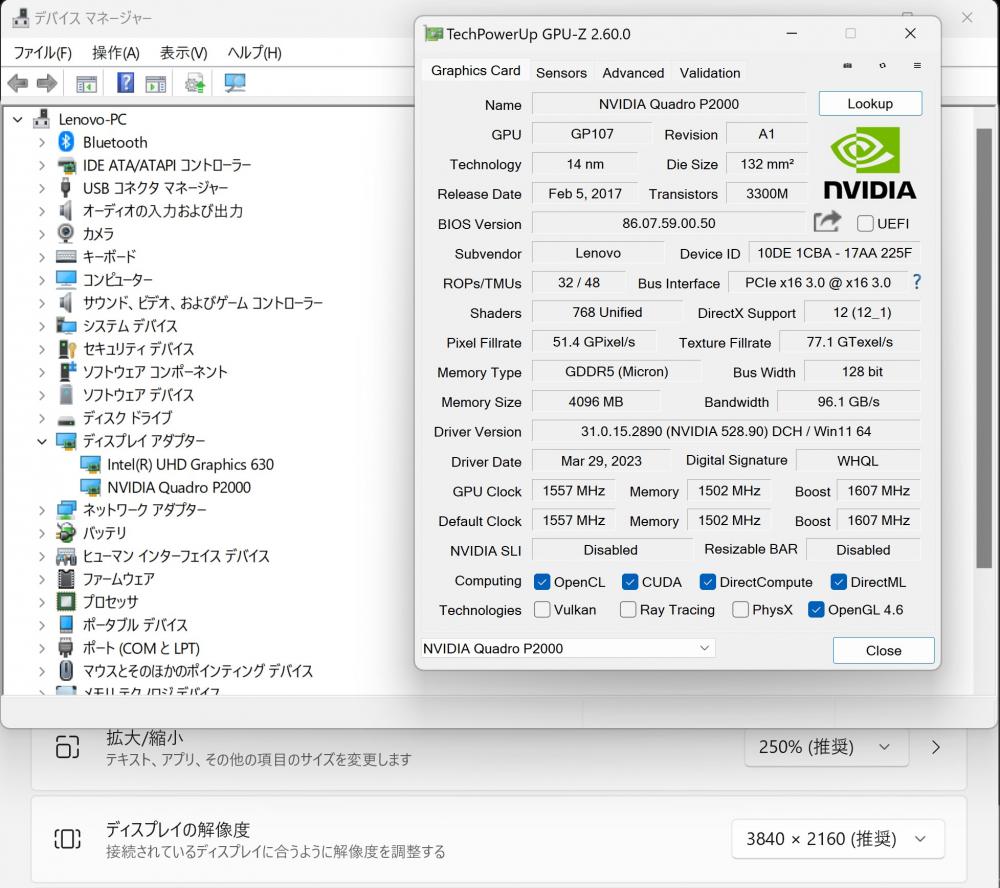This screenshot has width=1000, height=888.
Task: Collapse the Lenovo-PC root node
Action: (18, 119)
